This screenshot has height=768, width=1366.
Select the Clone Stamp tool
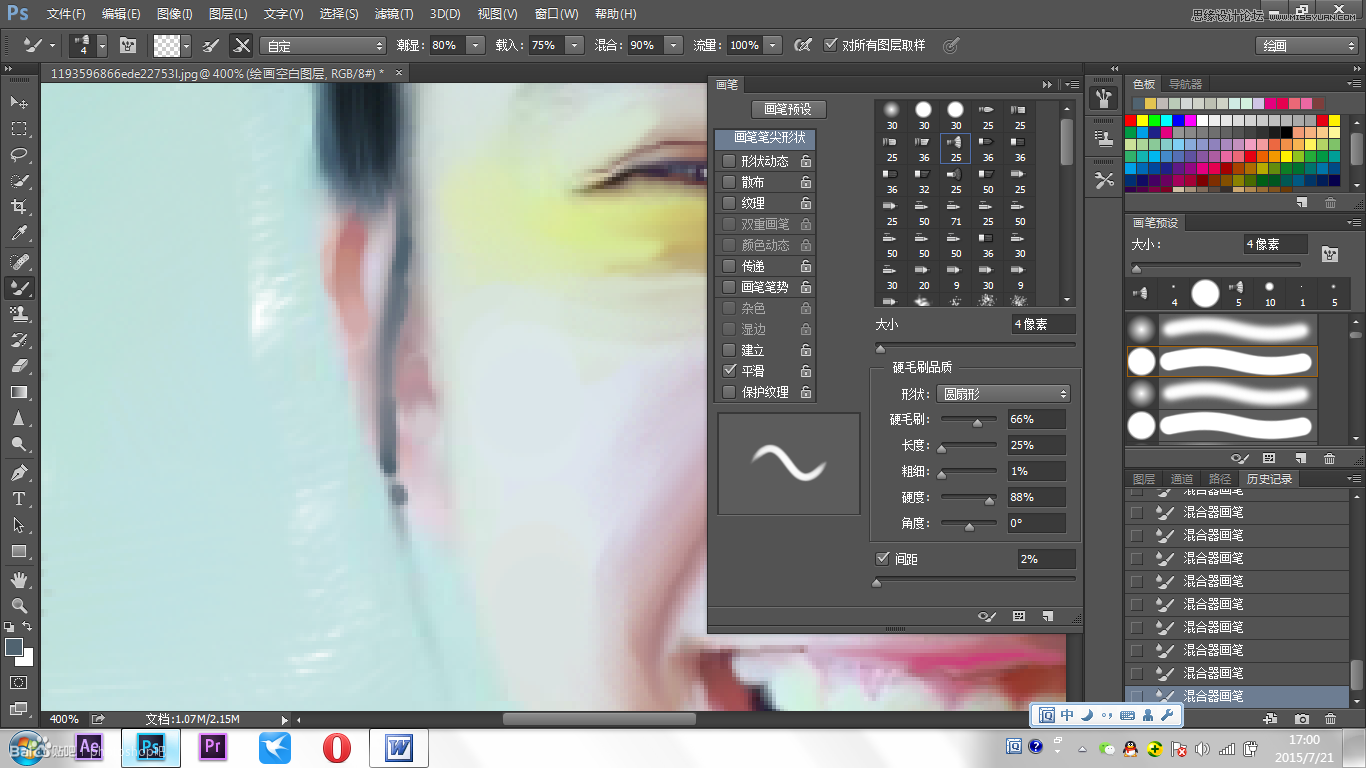click(18, 315)
